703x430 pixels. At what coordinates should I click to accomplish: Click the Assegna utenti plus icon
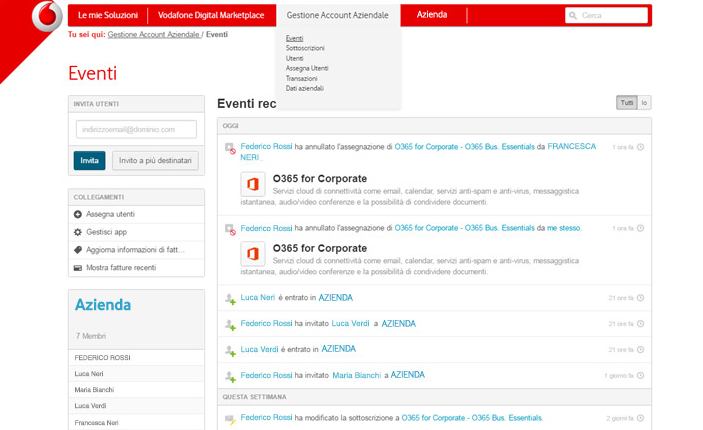(x=78, y=214)
